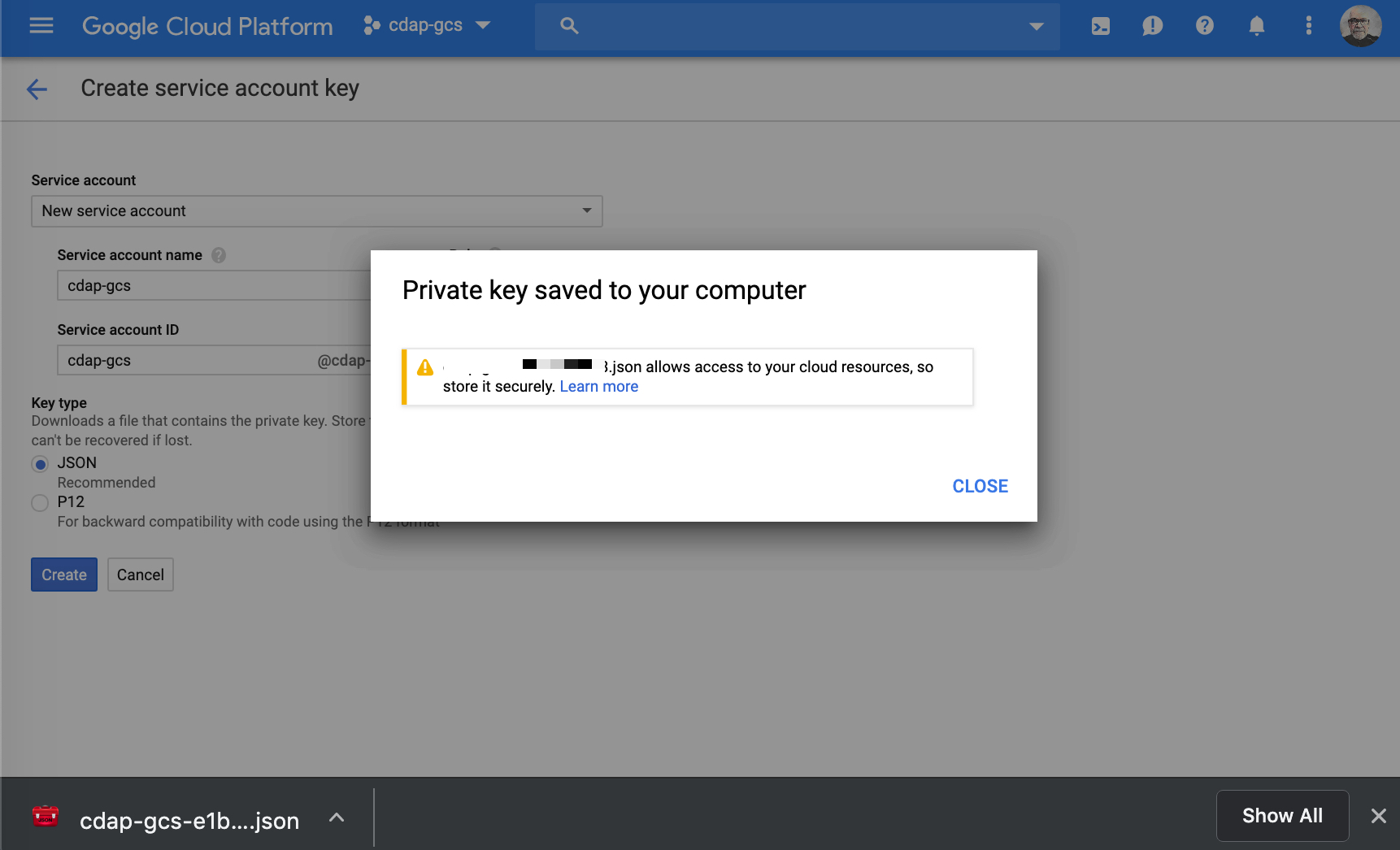1400x850 pixels.
Task: Choose the P12 key format
Action: click(x=39, y=502)
